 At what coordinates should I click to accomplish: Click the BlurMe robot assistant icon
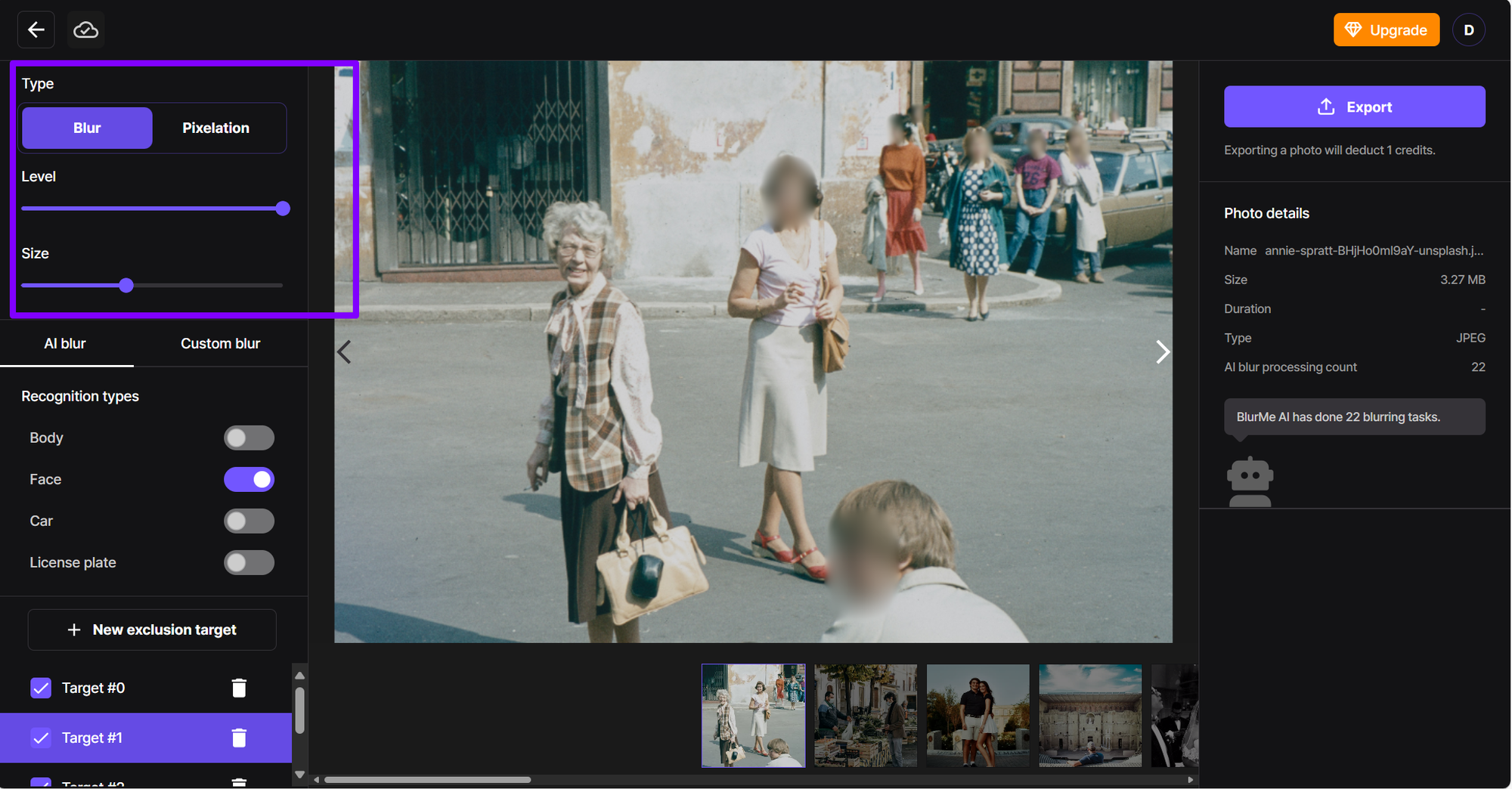[1250, 481]
